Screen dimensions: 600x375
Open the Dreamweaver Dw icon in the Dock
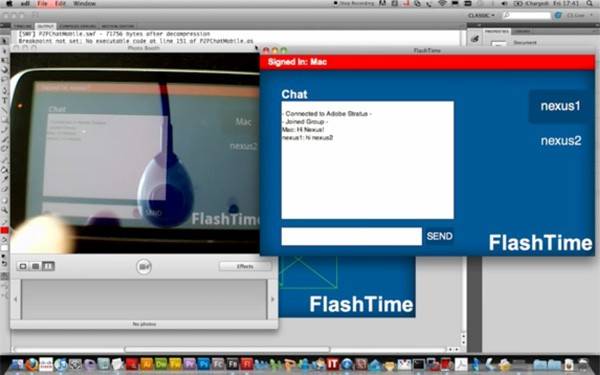click(x=160, y=364)
